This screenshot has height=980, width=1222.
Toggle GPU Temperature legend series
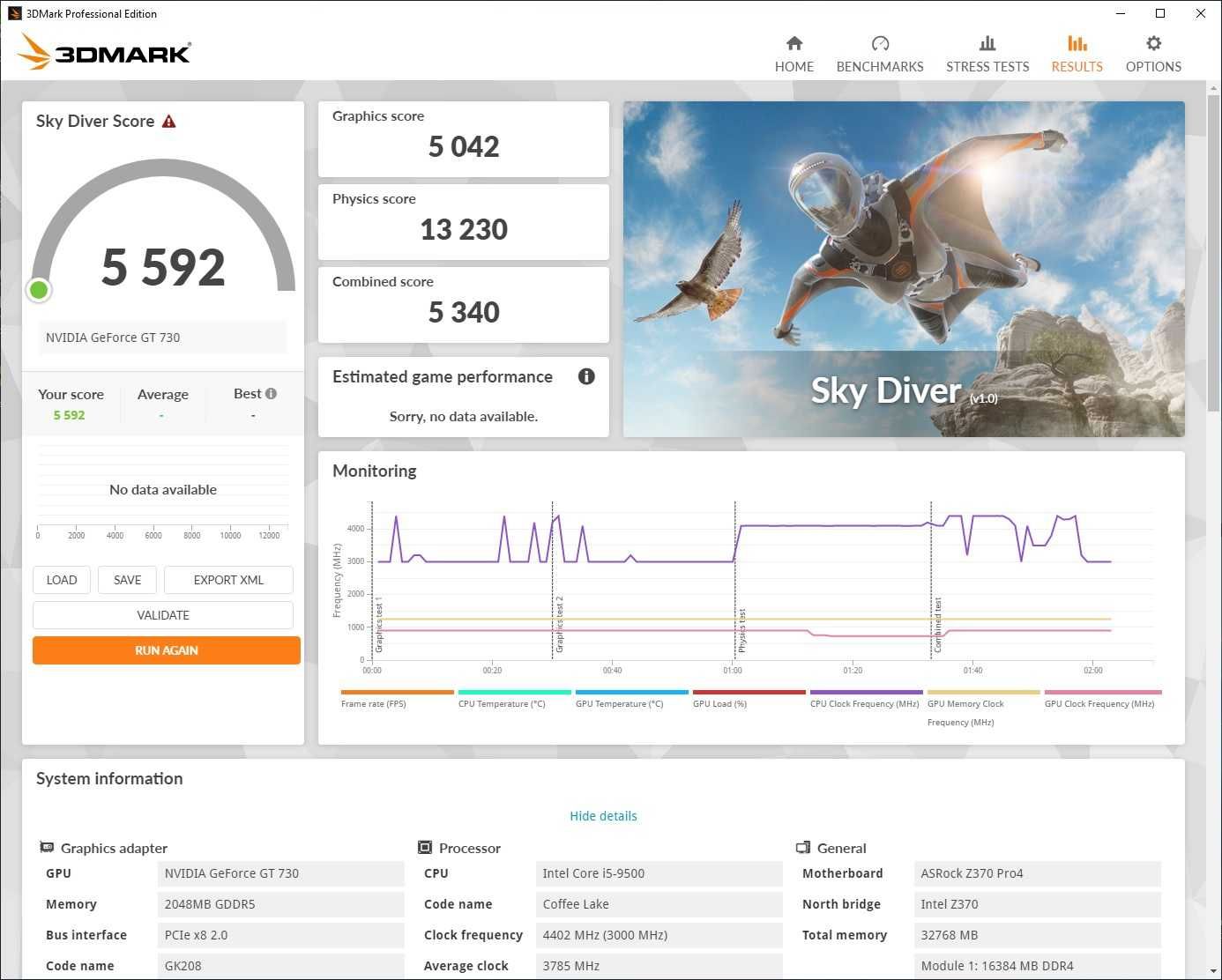(619, 704)
